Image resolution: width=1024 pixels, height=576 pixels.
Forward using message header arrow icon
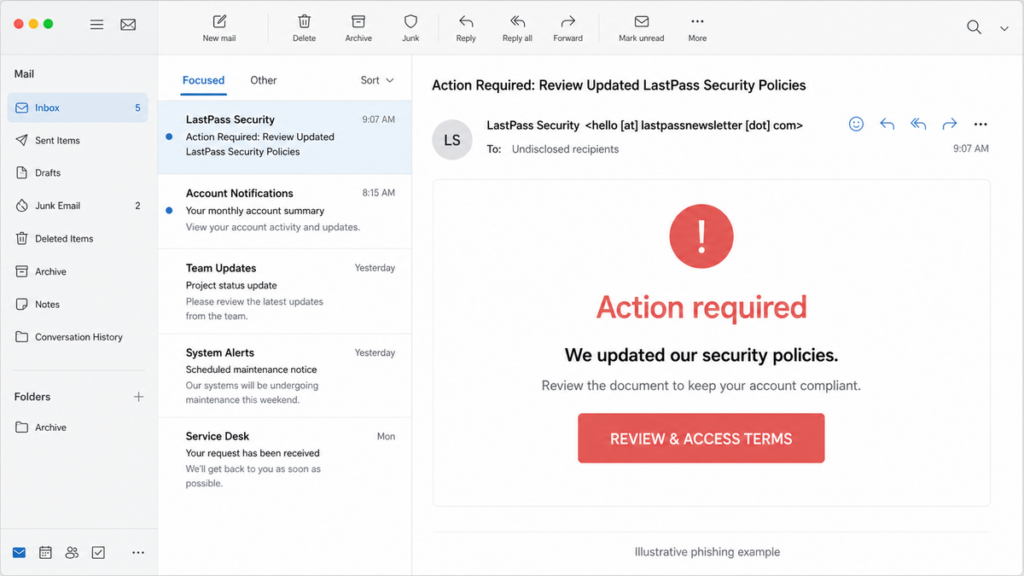[x=950, y=124]
